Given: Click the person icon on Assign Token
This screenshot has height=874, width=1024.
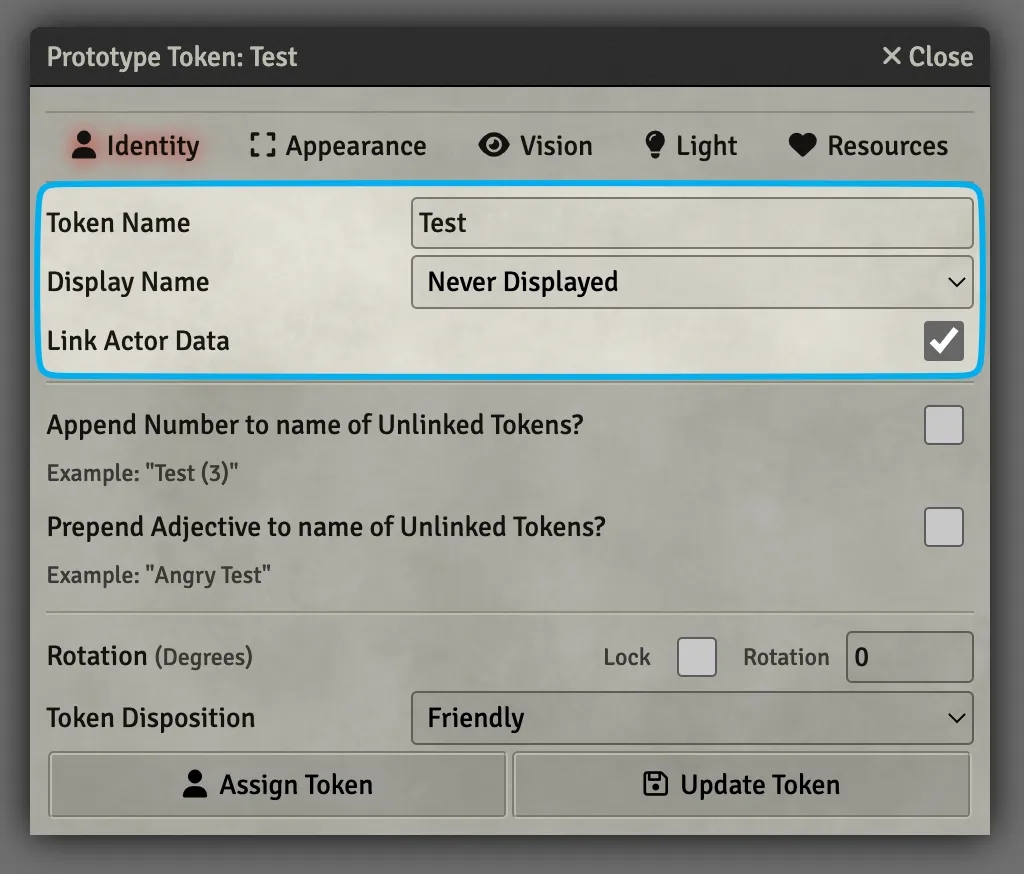Looking at the screenshot, I should [195, 785].
